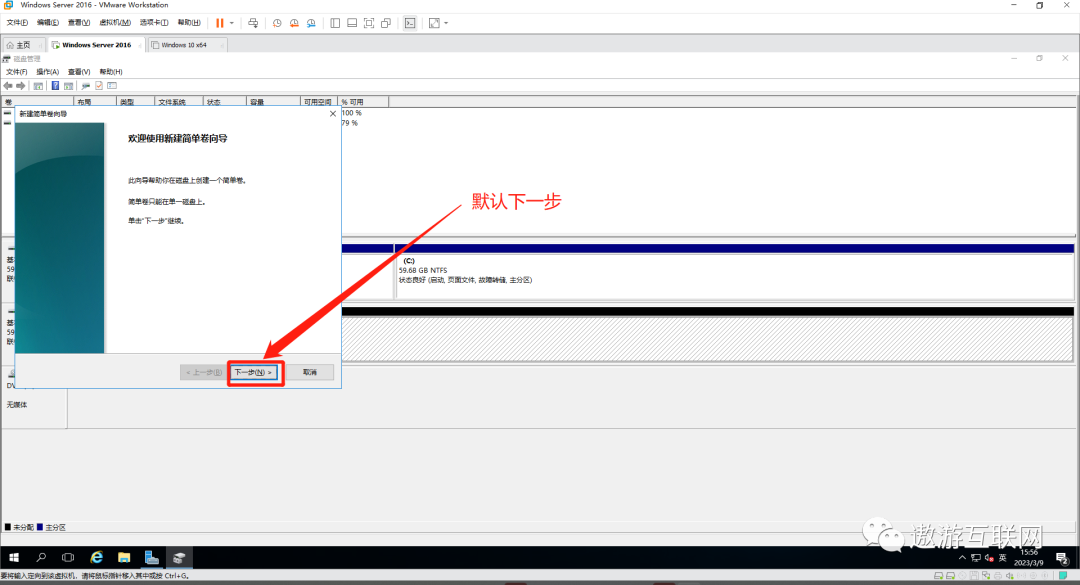Click the 未分配 legend entry
The width and height of the screenshot is (1080, 585).
(x=19, y=527)
